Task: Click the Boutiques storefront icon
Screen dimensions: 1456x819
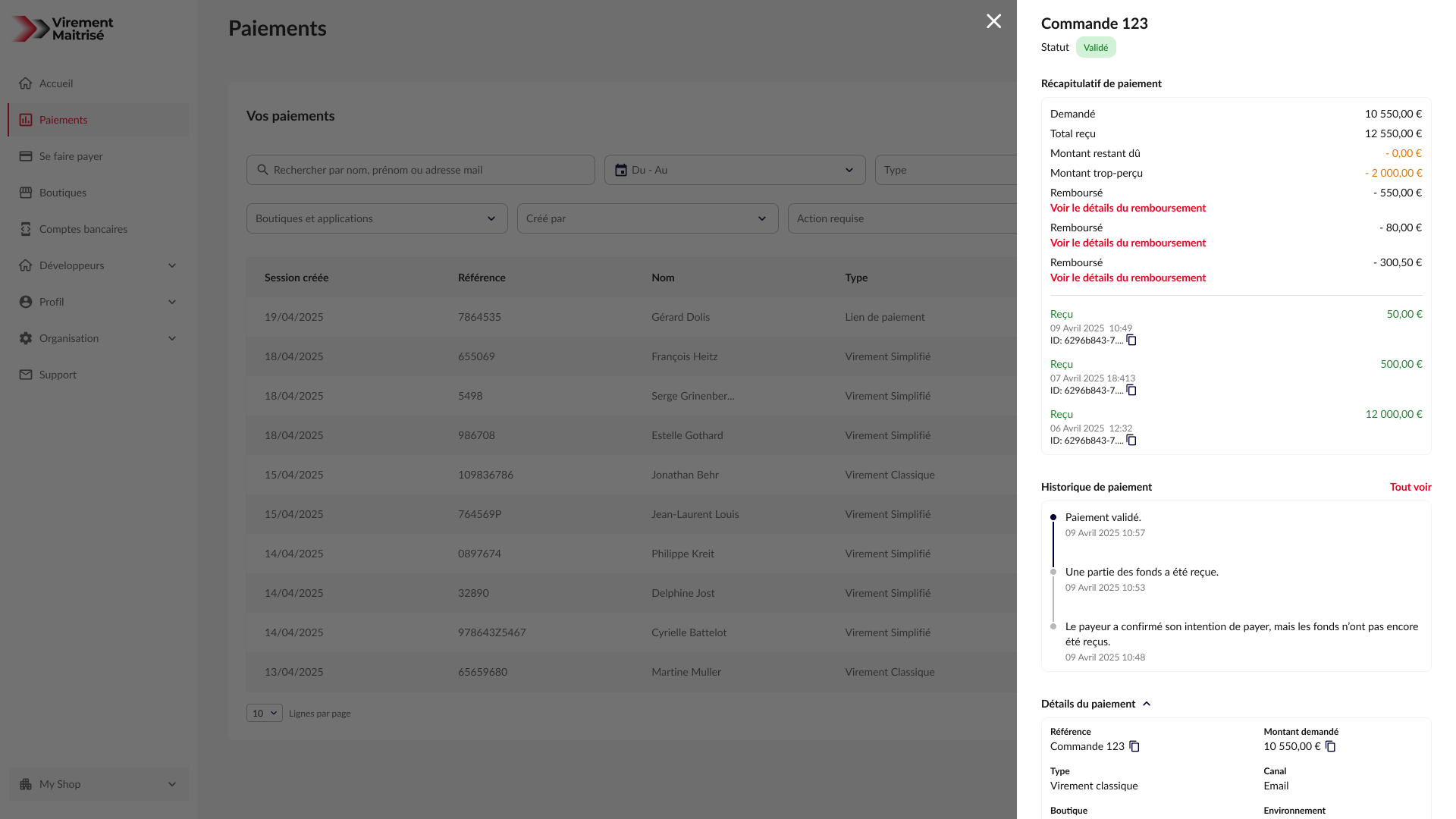Action: (x=26, y=193)
